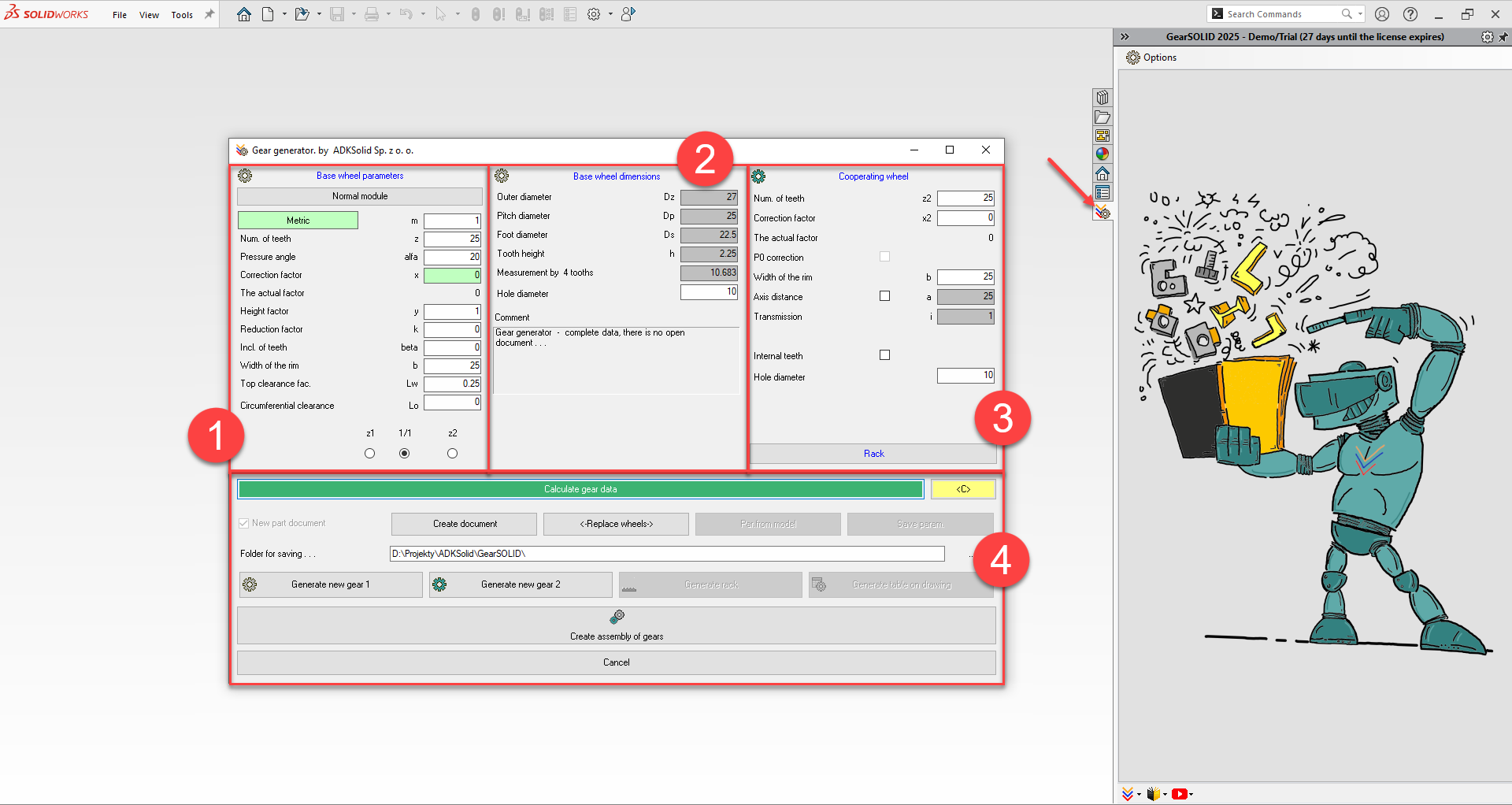The height and width of the screenshot is (805, 1512).
Task: Toggle the Metric unit button
Action: click(x=298, y=221)
